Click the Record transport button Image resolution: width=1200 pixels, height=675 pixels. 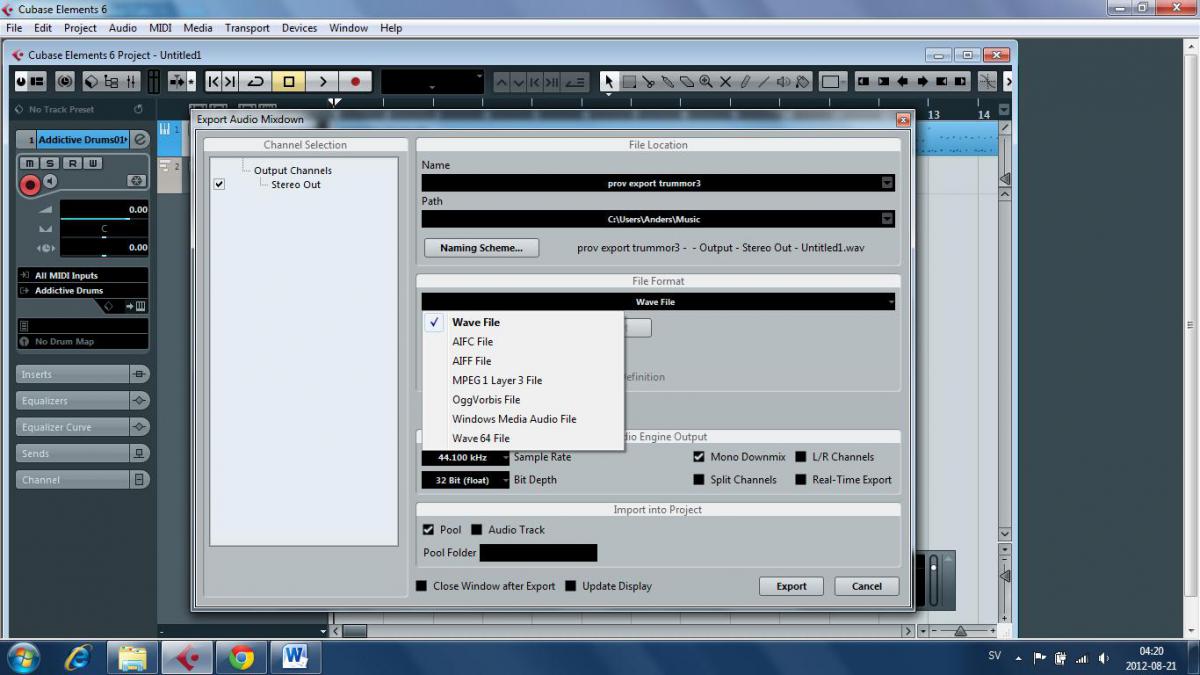point(355,82)
